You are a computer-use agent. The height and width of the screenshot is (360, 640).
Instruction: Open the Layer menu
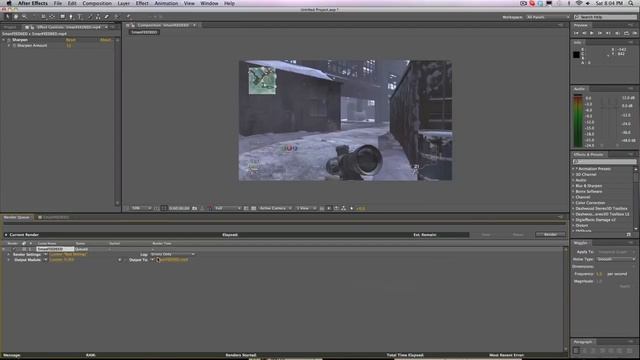(124, 3)
